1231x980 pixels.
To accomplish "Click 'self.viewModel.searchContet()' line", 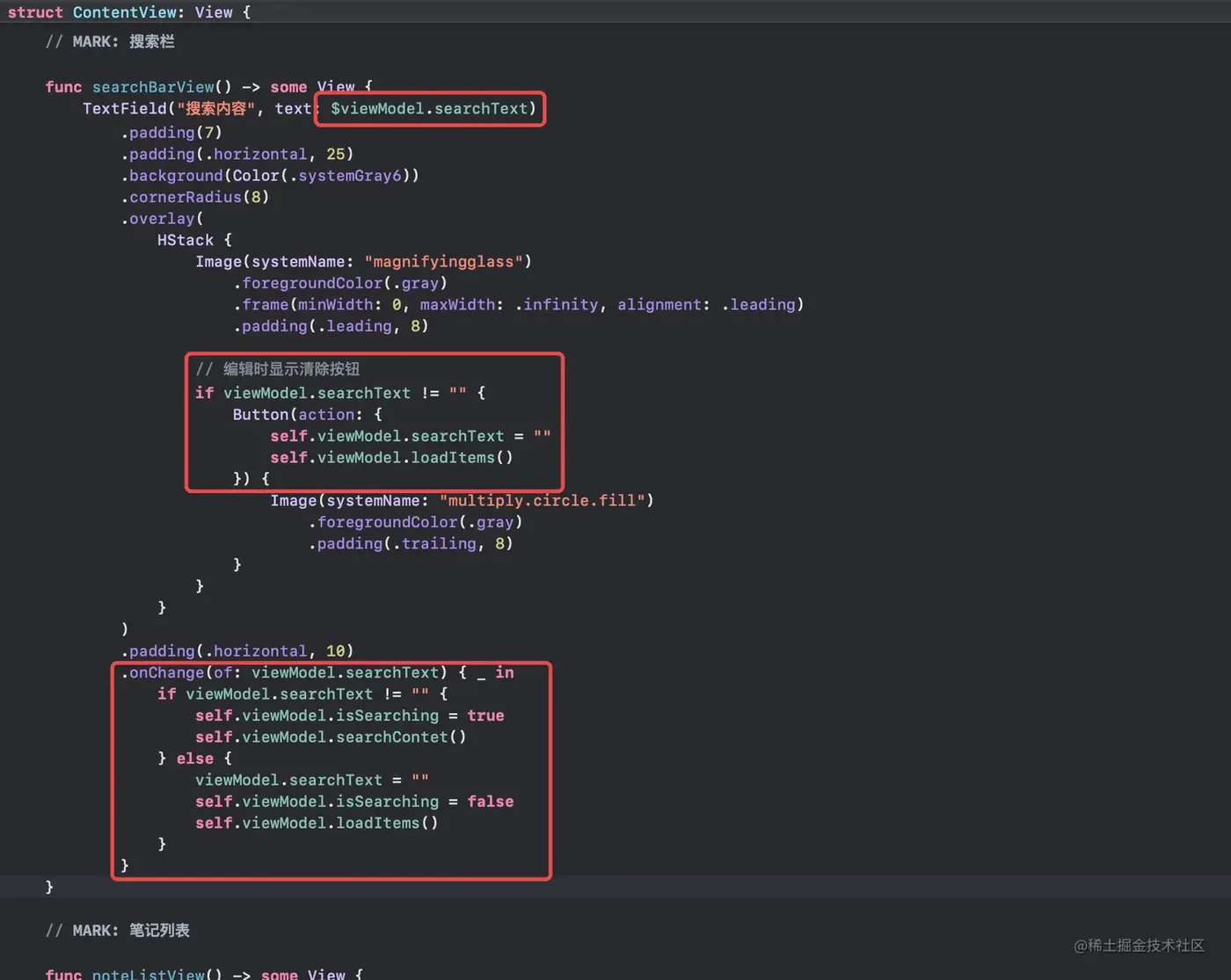I will 331,737.
